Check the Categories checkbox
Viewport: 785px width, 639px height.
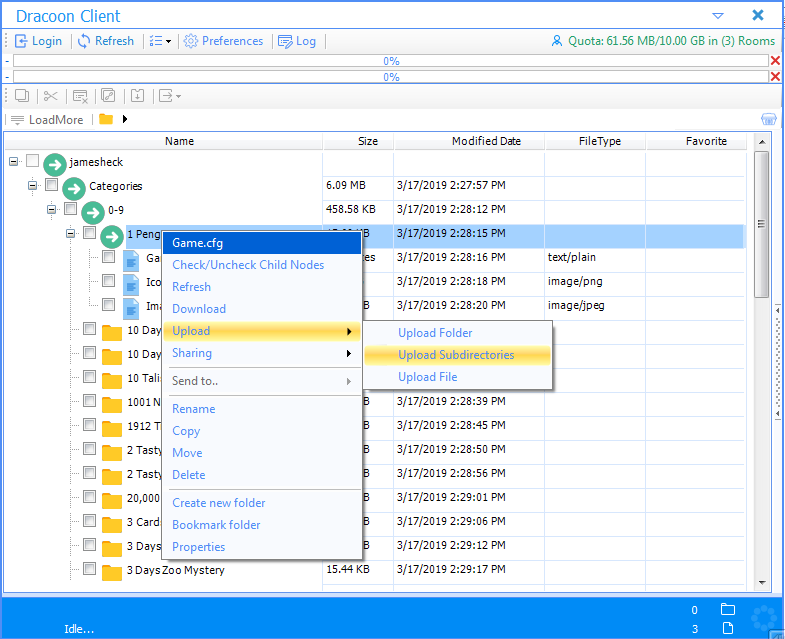point(52,185)
